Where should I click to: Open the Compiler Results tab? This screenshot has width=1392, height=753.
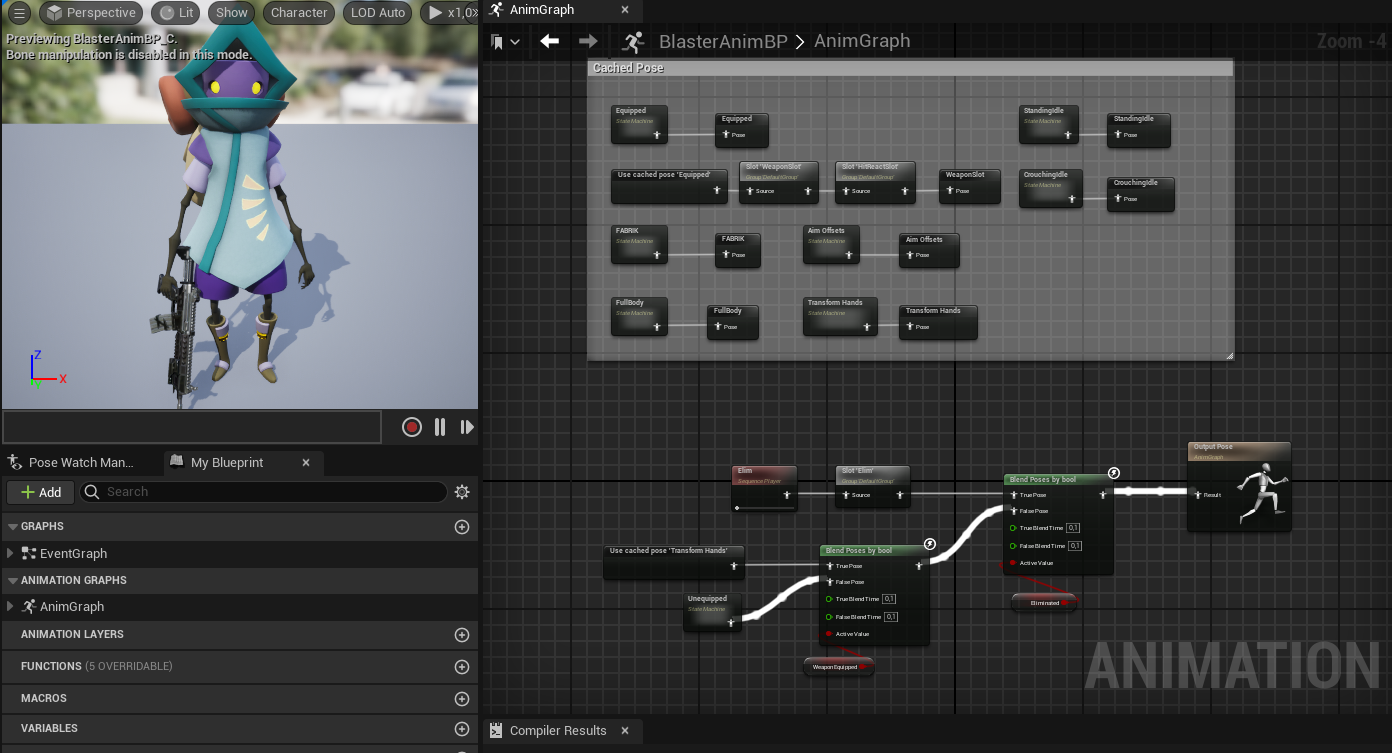(x=557, y=731)
